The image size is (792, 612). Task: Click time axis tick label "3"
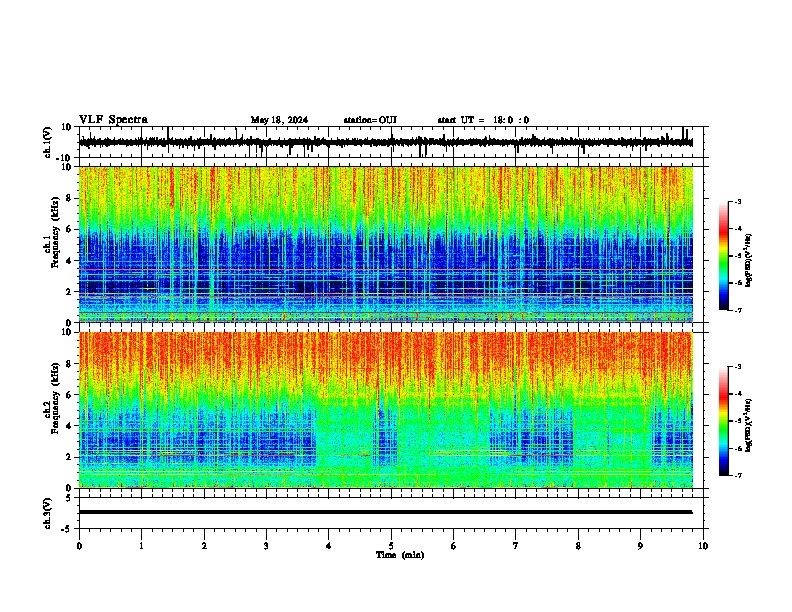(266, 546)
